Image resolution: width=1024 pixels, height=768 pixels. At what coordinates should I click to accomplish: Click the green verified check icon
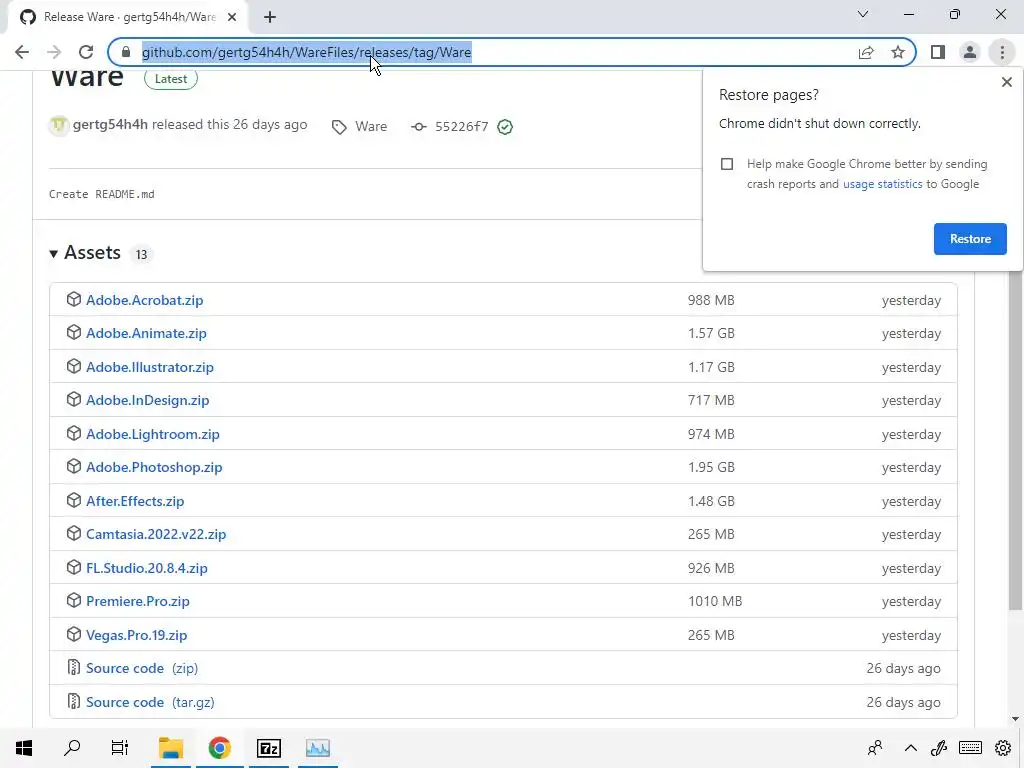coord(505,127)
